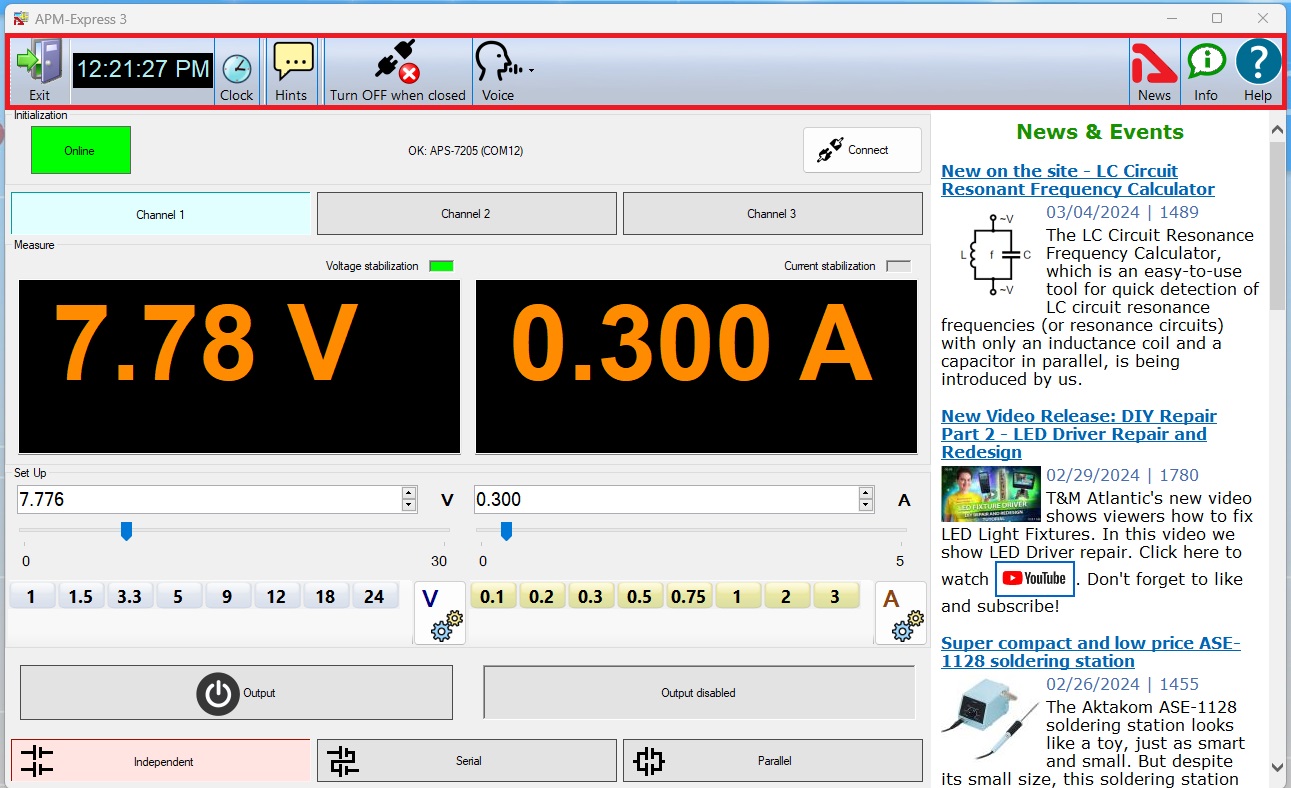This screenshot has width=1291, height=788.
Task: Select Independent channel mode
Action: [x=160, y=761]
